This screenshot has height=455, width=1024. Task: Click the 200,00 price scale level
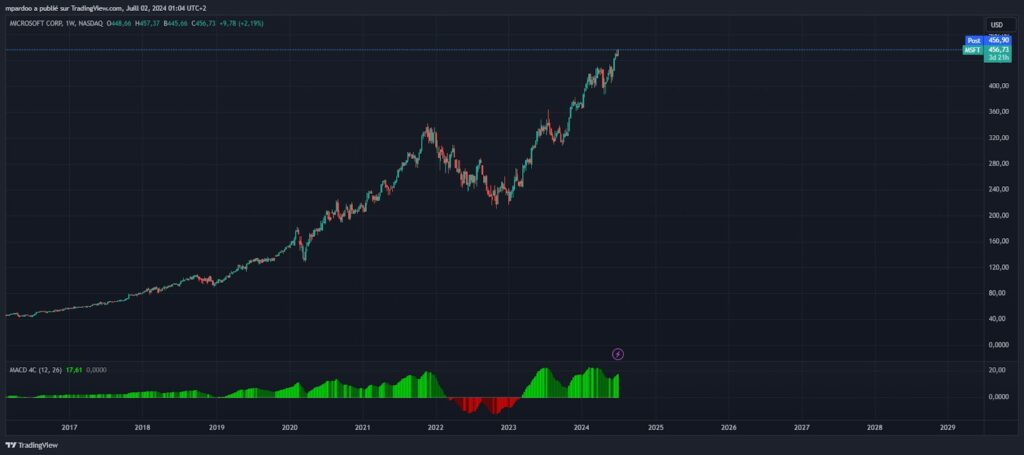(996, 215)
